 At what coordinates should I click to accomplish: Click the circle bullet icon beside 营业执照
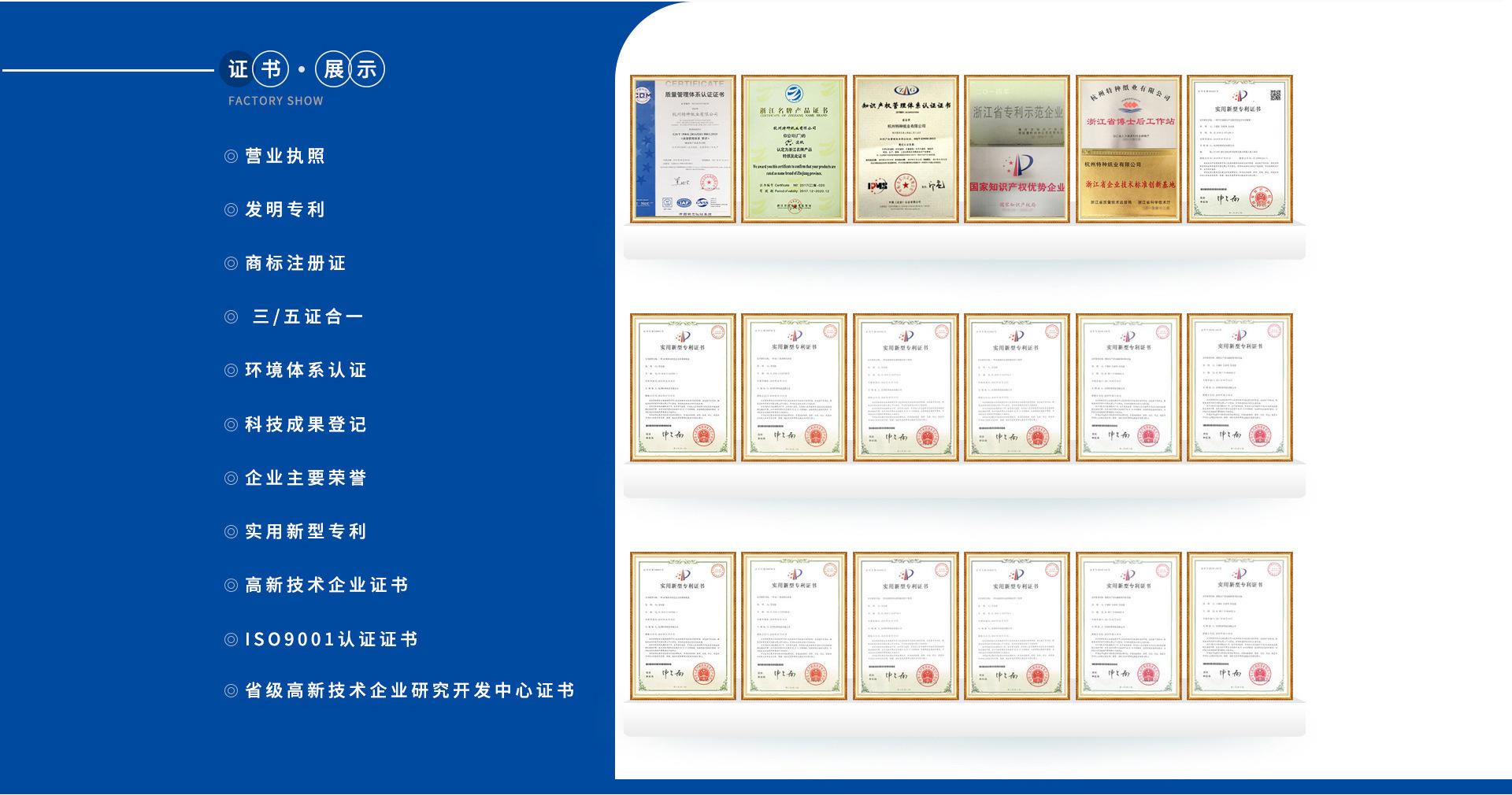[231, 157]
